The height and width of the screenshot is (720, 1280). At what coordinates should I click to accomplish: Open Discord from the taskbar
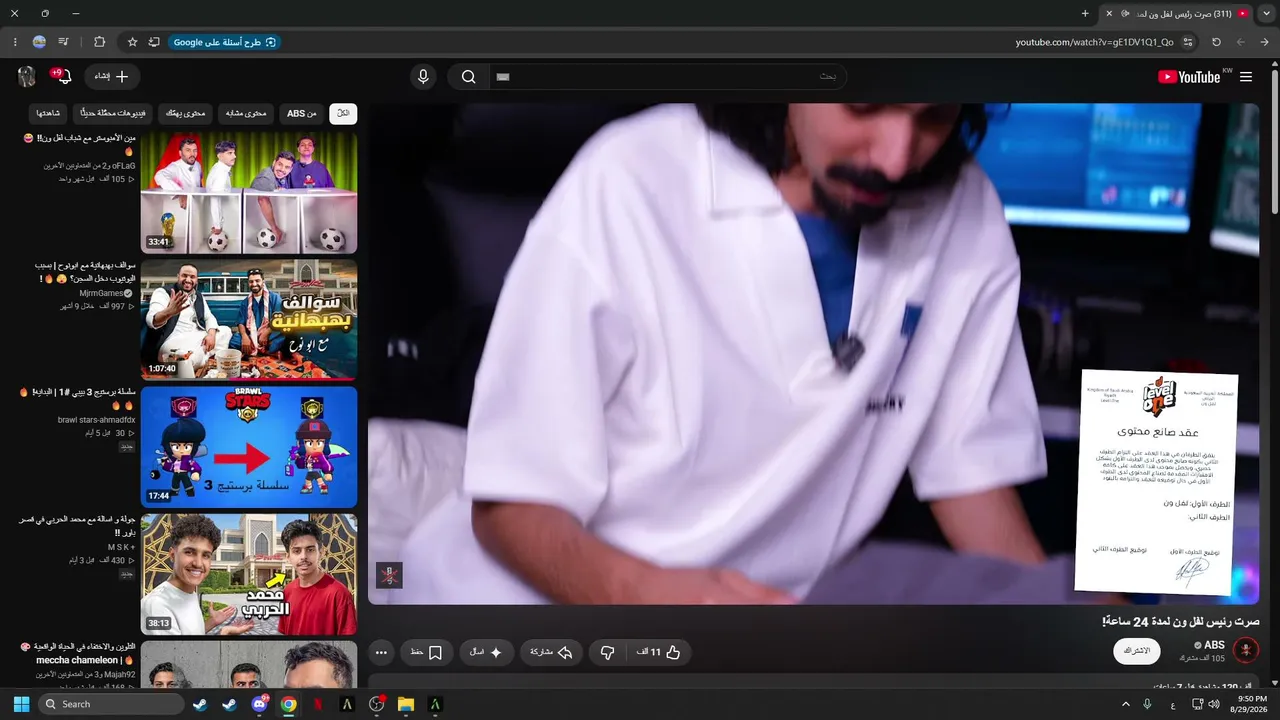(x=260, y=704)
